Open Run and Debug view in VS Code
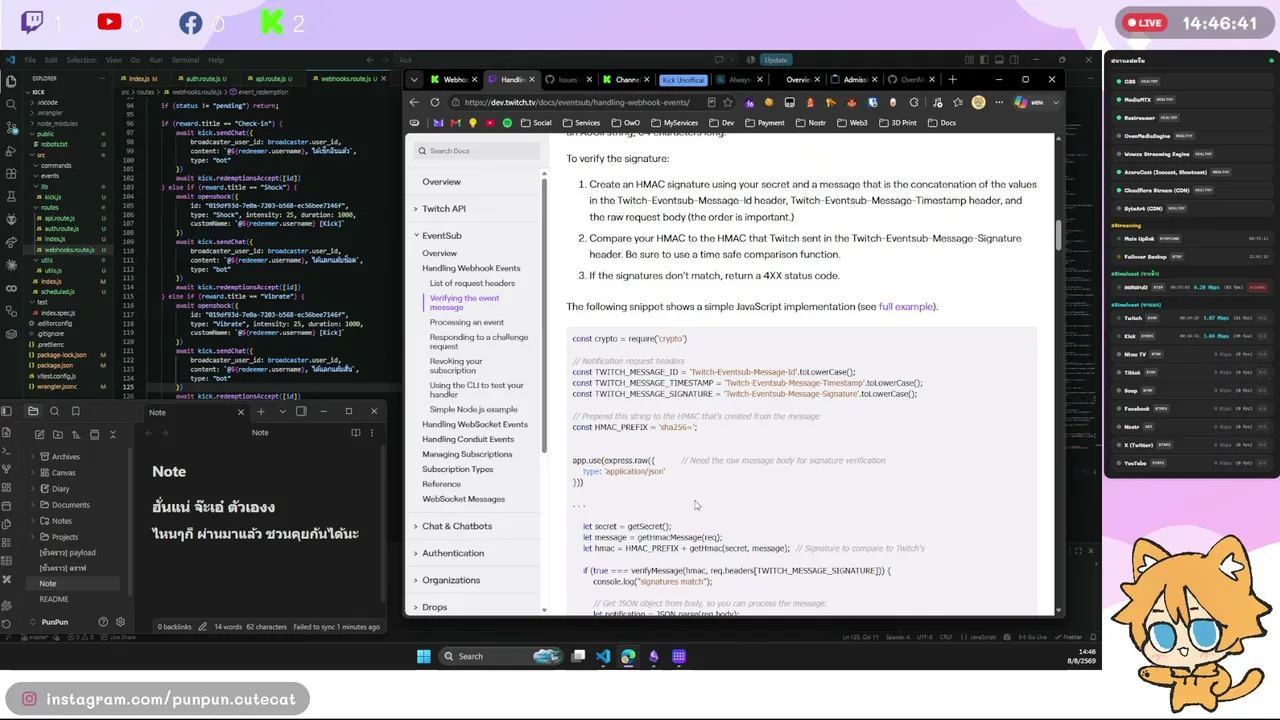This screenshot has width=1280, height=720. (11, 151)
